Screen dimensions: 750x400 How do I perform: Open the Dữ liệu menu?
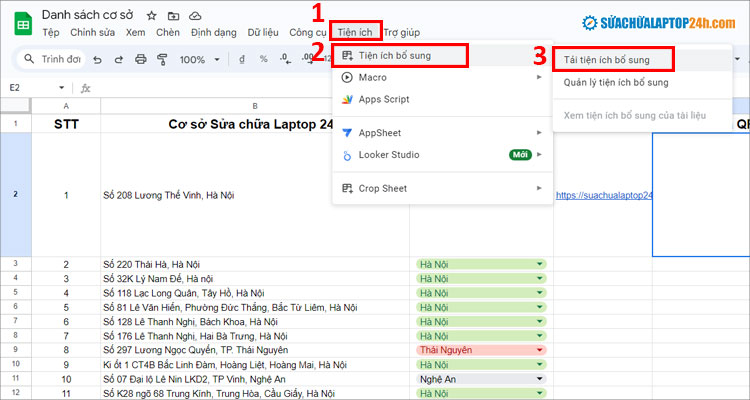click(263, 33)
